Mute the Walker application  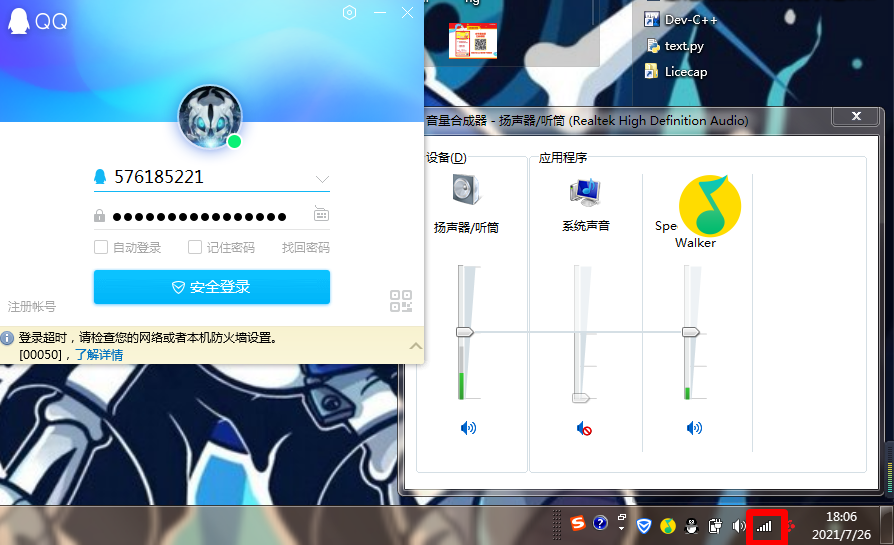click(694, 428)
